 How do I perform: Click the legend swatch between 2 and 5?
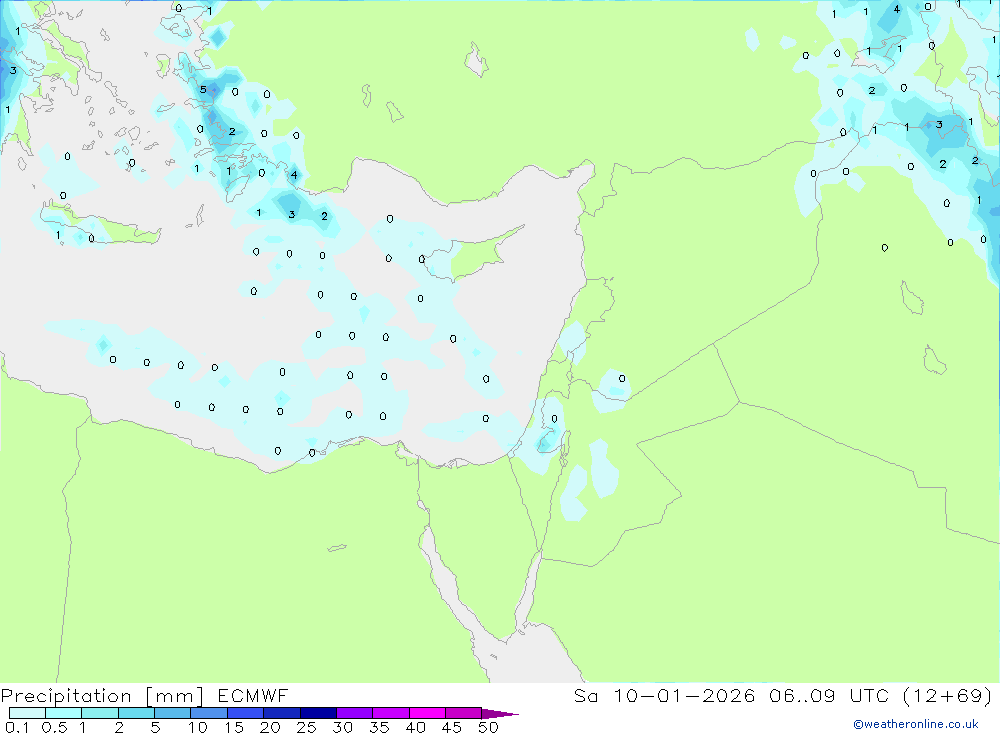[x=136, y=713]
